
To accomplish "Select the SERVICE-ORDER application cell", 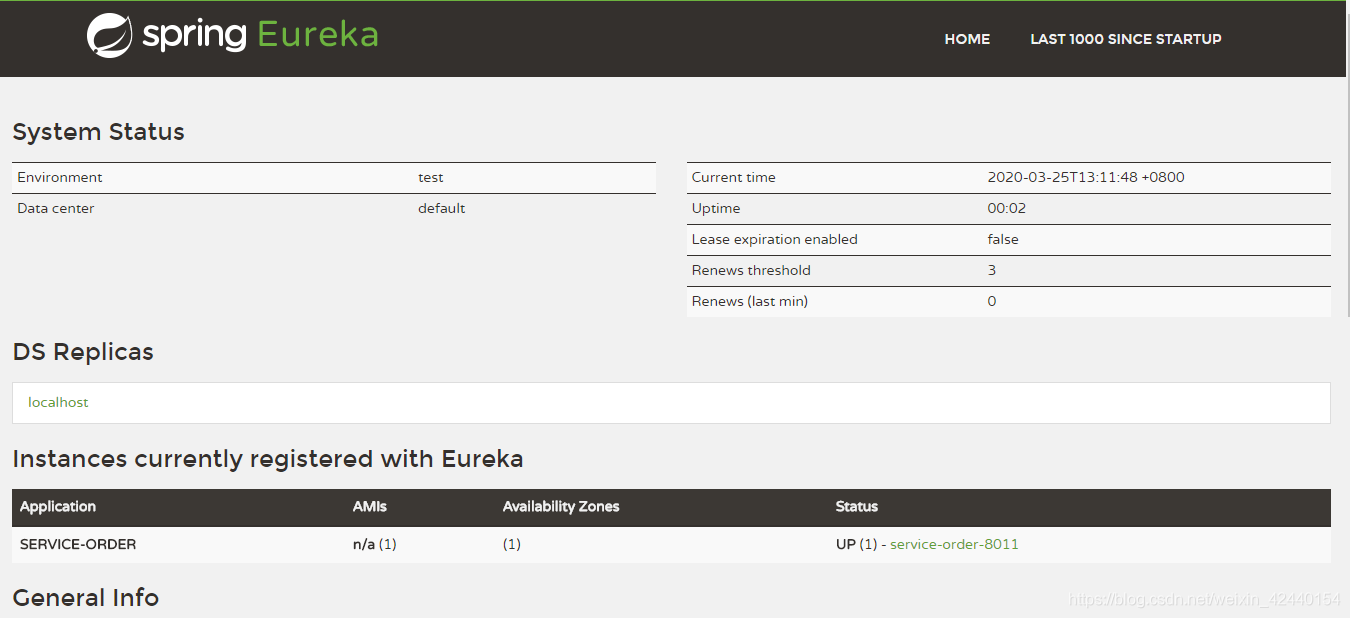I will point(78,545).
